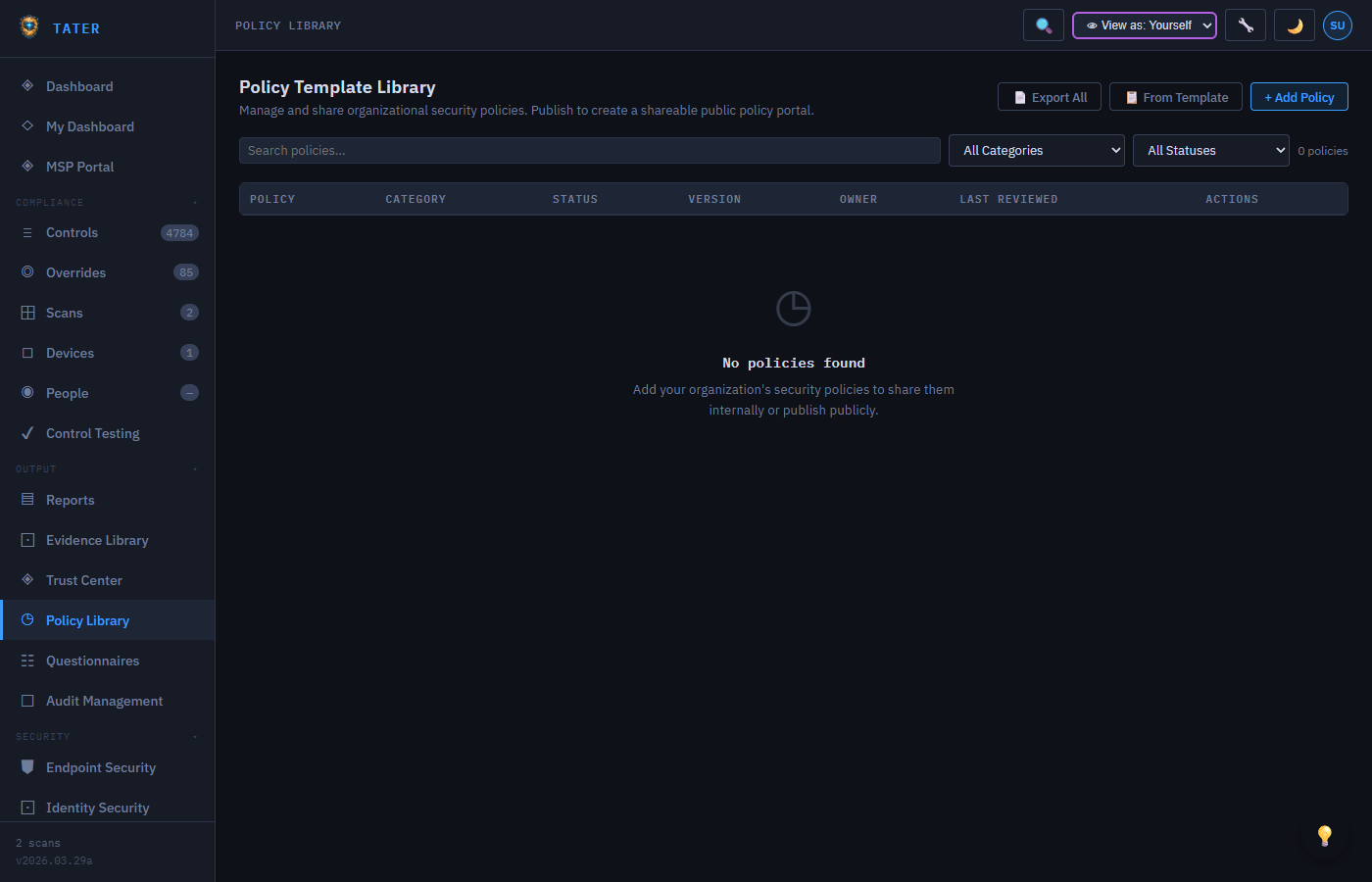
Task: Sort by the LAST REVIEWED column header
Action: [1008, 199]
